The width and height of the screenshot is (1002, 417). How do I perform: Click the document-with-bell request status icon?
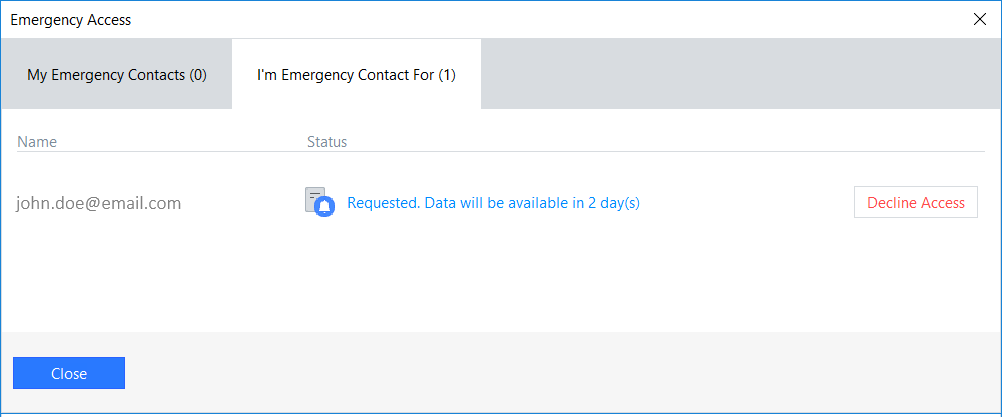point(320,202)
